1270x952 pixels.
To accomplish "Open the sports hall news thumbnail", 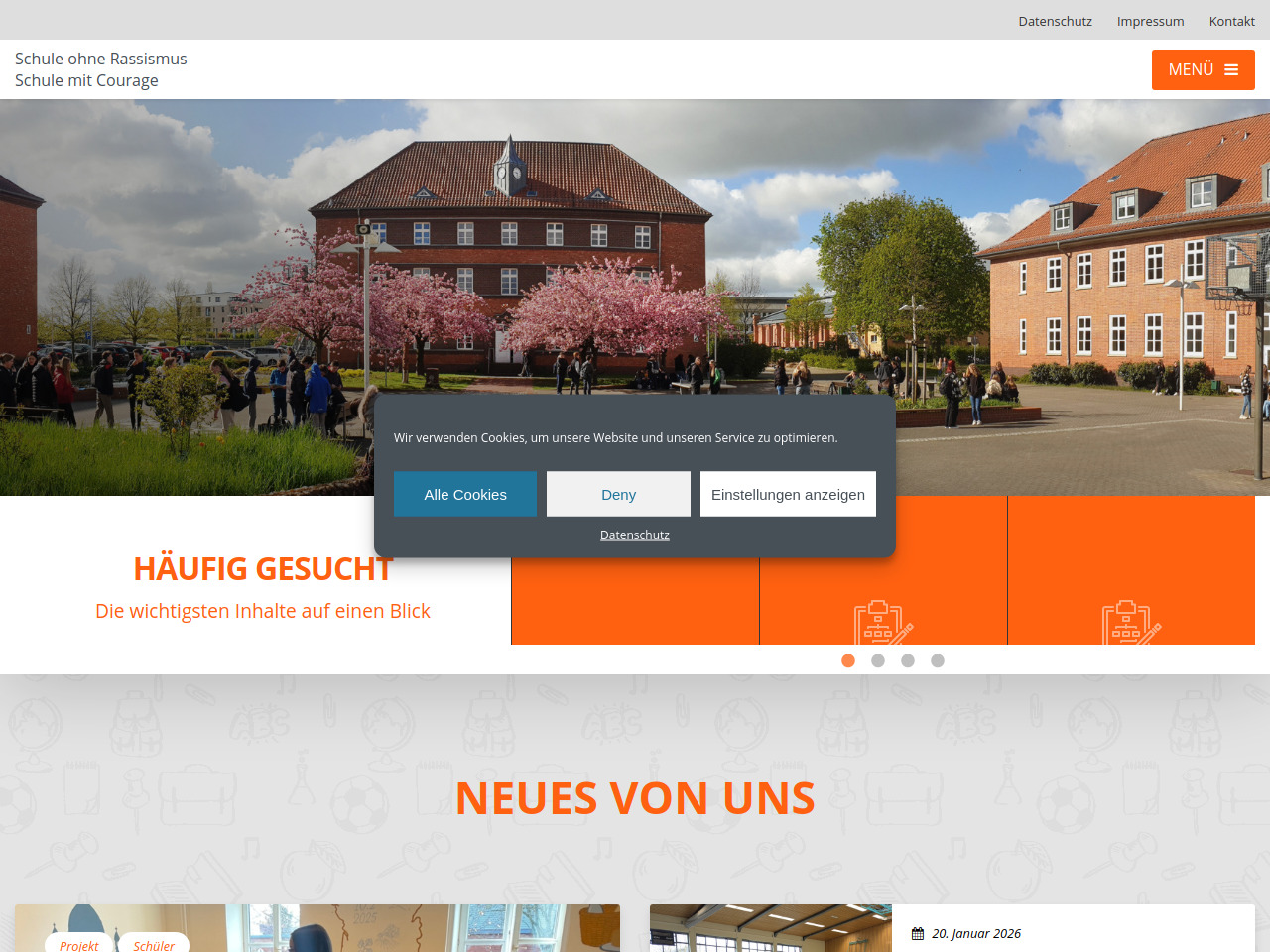I will click(x=771, y=930).
